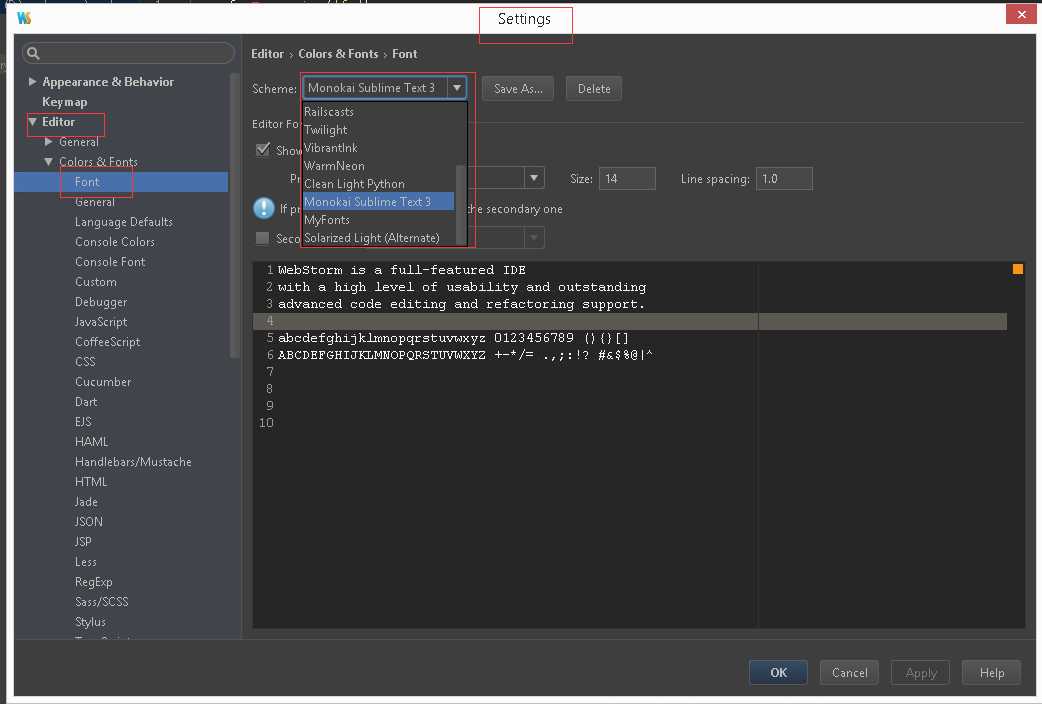The height and width of the screenshot is (704, 1042).
Task: Open RegExp colors settings
Action: click(93, 581)
